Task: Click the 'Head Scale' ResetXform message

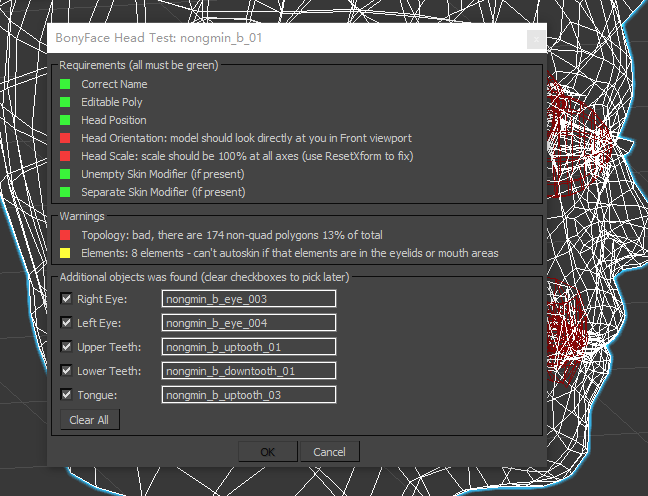Action: click(x=247, y=156)
